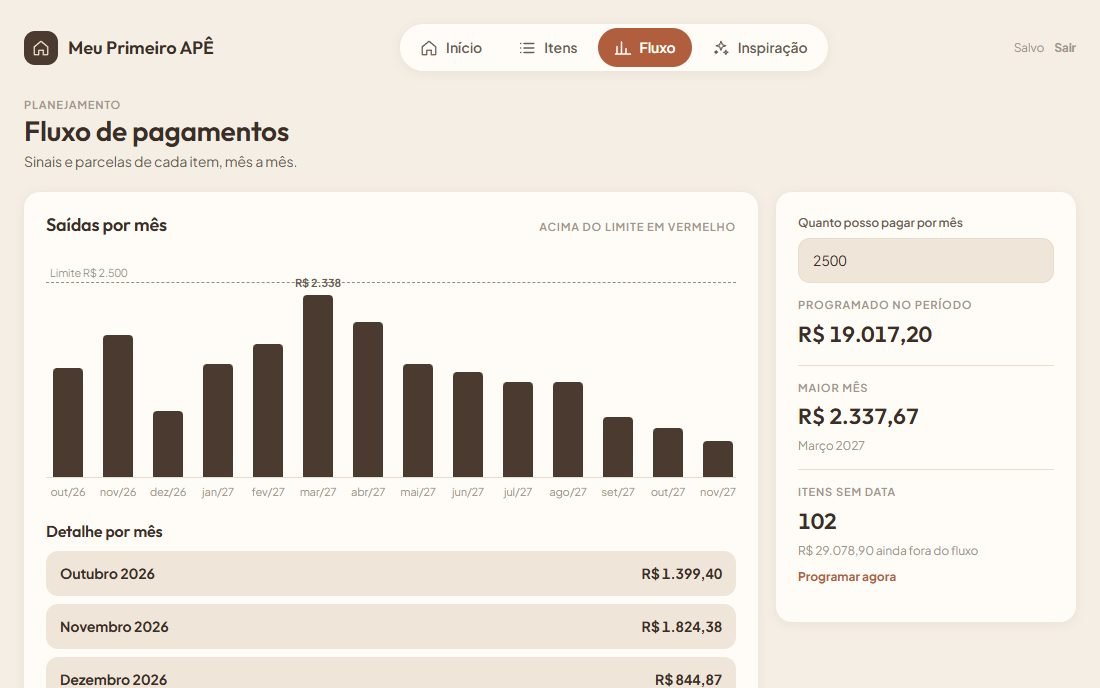The image size is (1100, 688).
Task: Click the R$ 2.338 label above the bar
Action: pos(318,283)
